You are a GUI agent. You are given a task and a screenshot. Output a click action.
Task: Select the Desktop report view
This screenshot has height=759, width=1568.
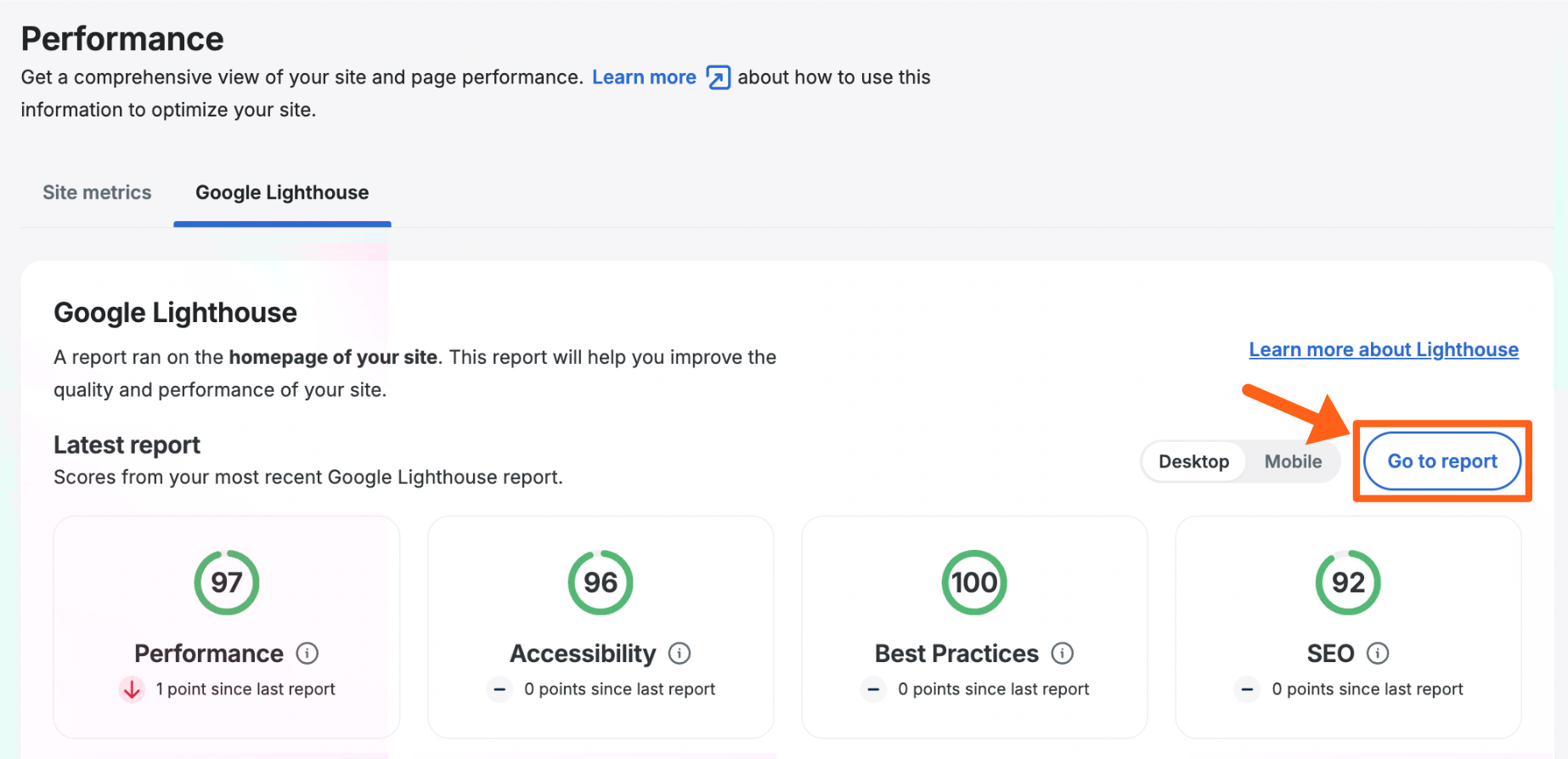[1193, 462]
